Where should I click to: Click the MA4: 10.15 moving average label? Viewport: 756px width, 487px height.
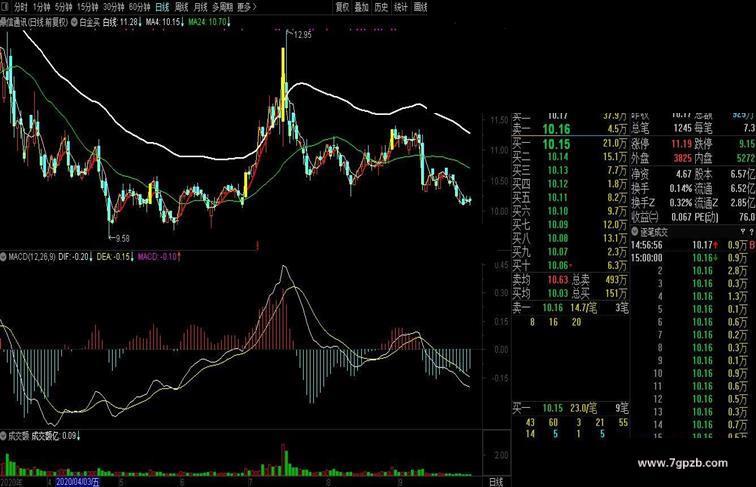pos(164,22)
